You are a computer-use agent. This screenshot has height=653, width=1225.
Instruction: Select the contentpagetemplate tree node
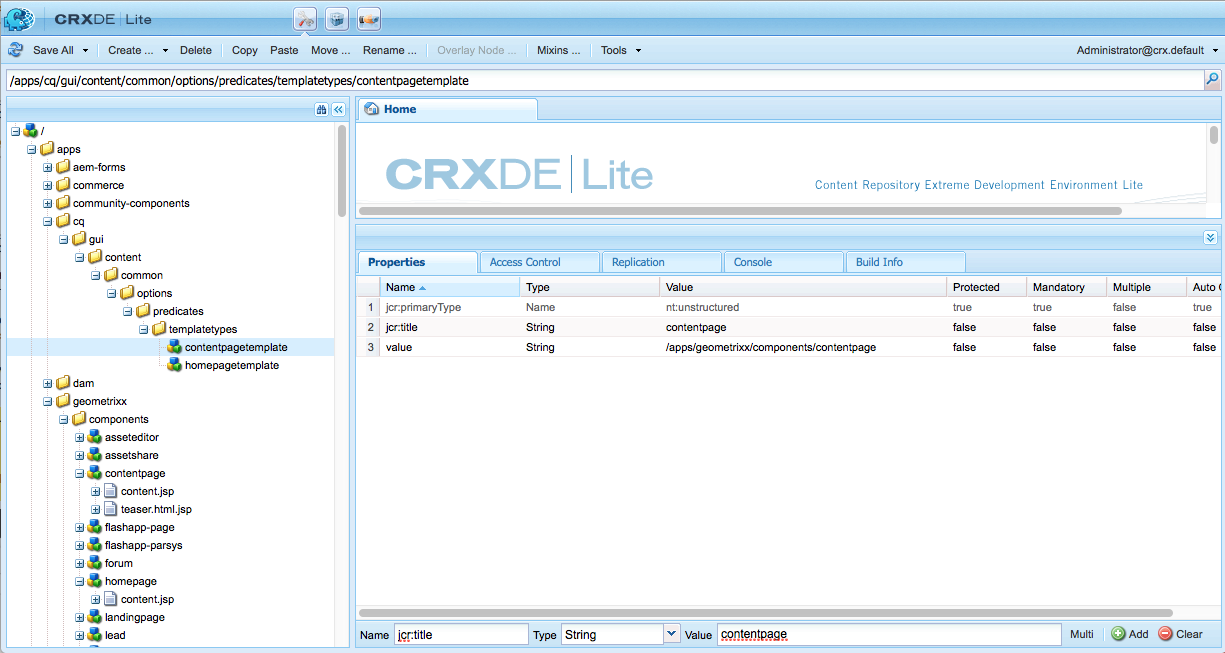point(236,347)
